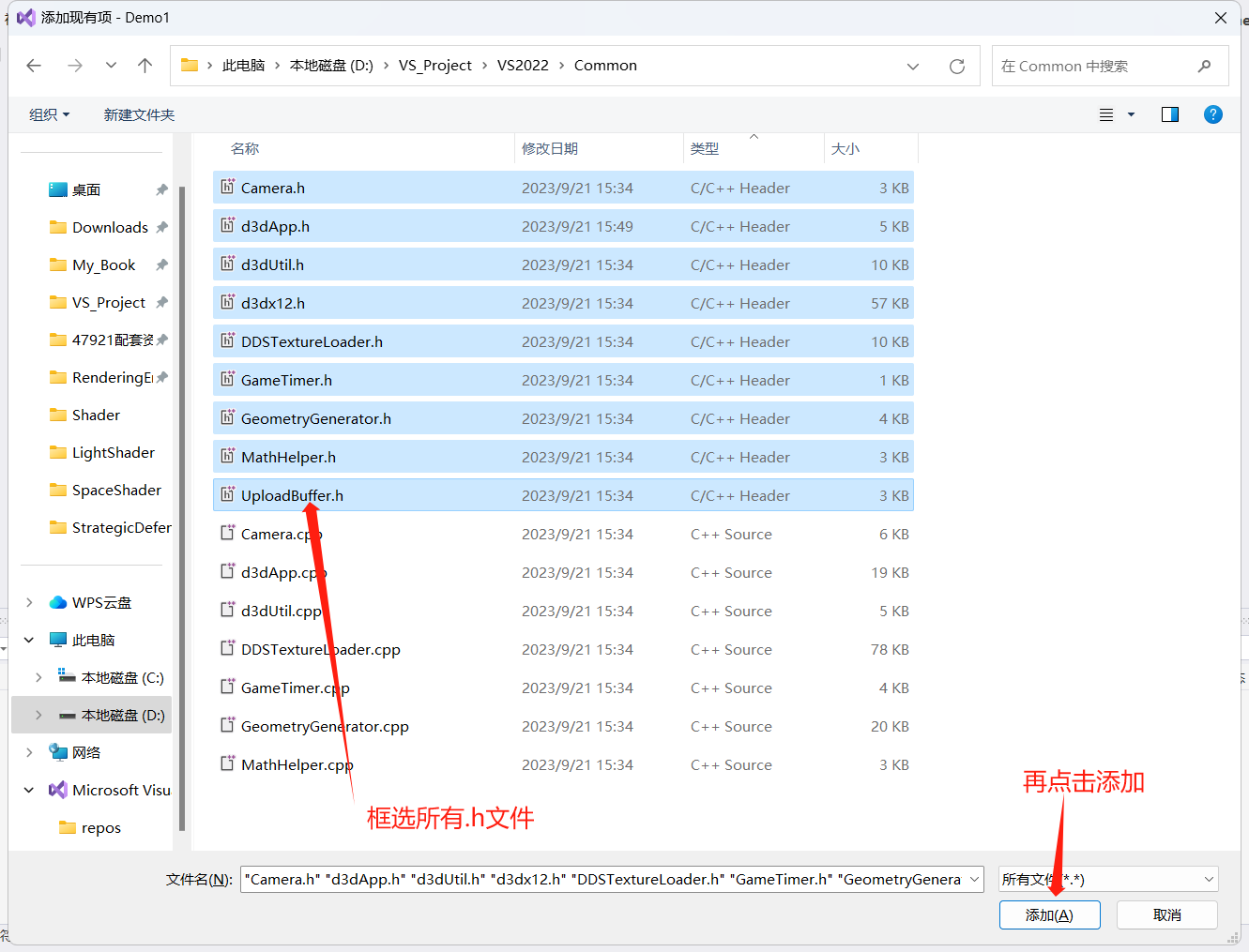Click the 文件名 text field

pos(603,879)
